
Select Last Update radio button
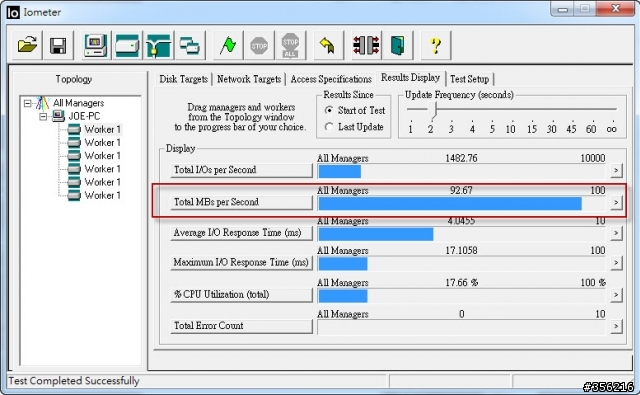coord(329,127)
